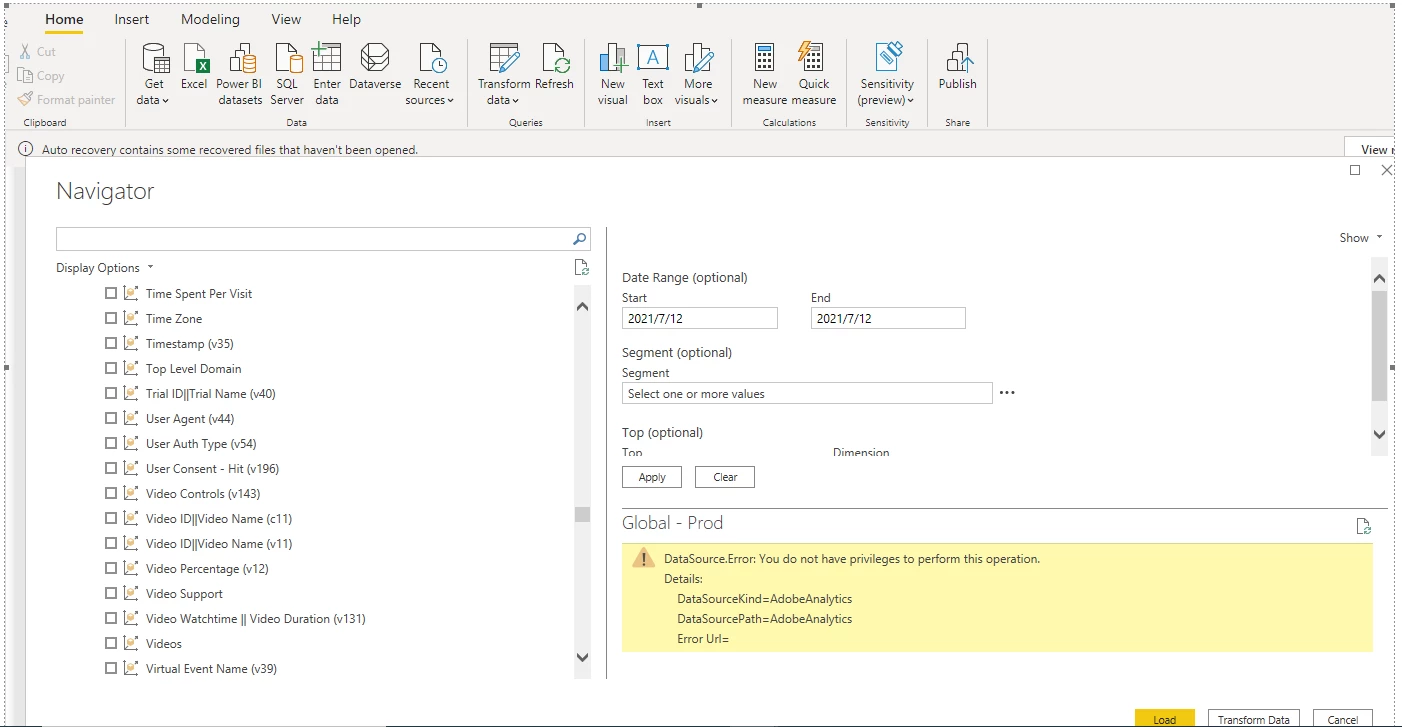The image size is (1402, 727).
Task: Click Transform data in ribbon
Action: 504,73
